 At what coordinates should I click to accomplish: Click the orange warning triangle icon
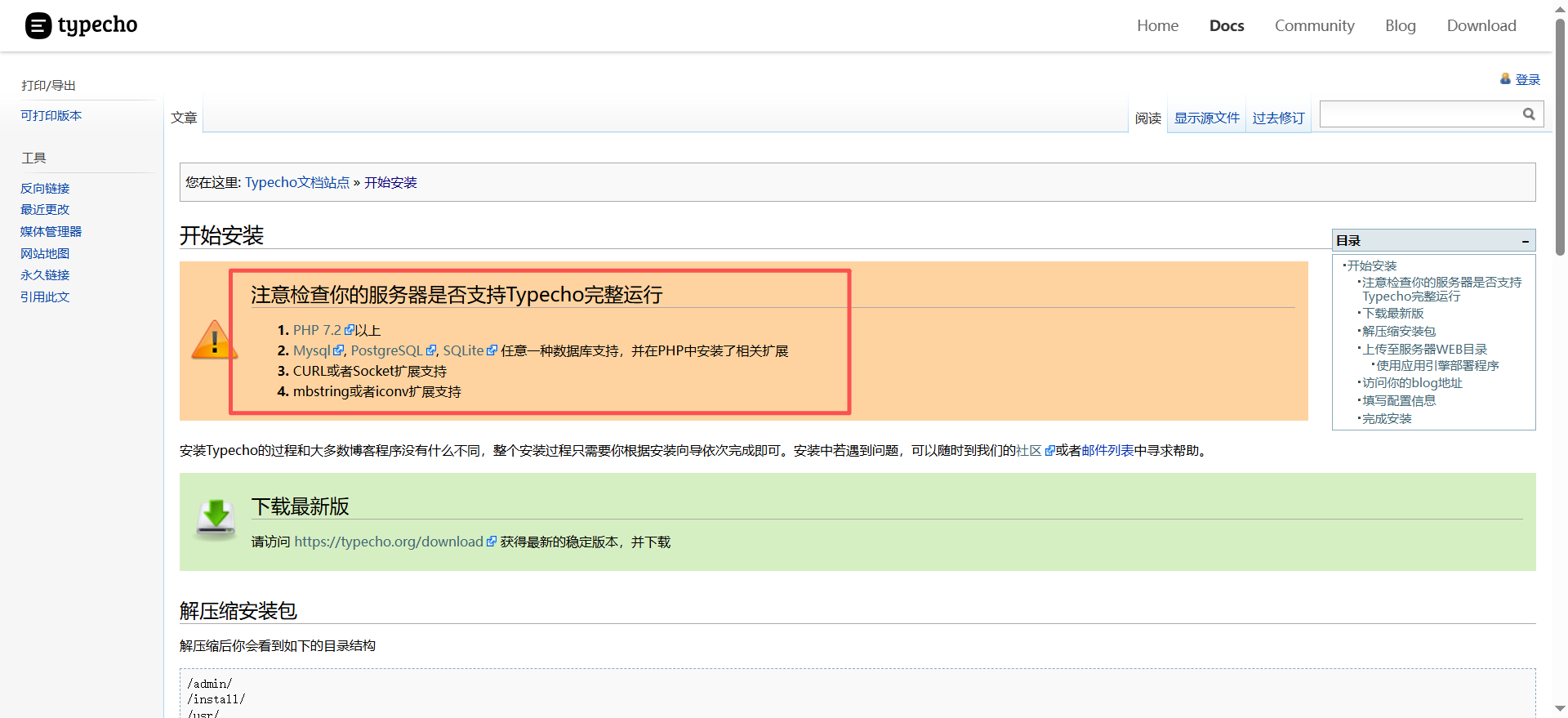(x=214, y=340)
